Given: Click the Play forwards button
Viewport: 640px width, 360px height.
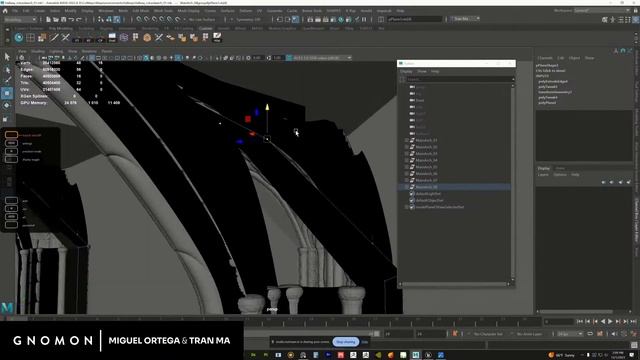Looking at the screenshot, I should [x=610, y=322].
